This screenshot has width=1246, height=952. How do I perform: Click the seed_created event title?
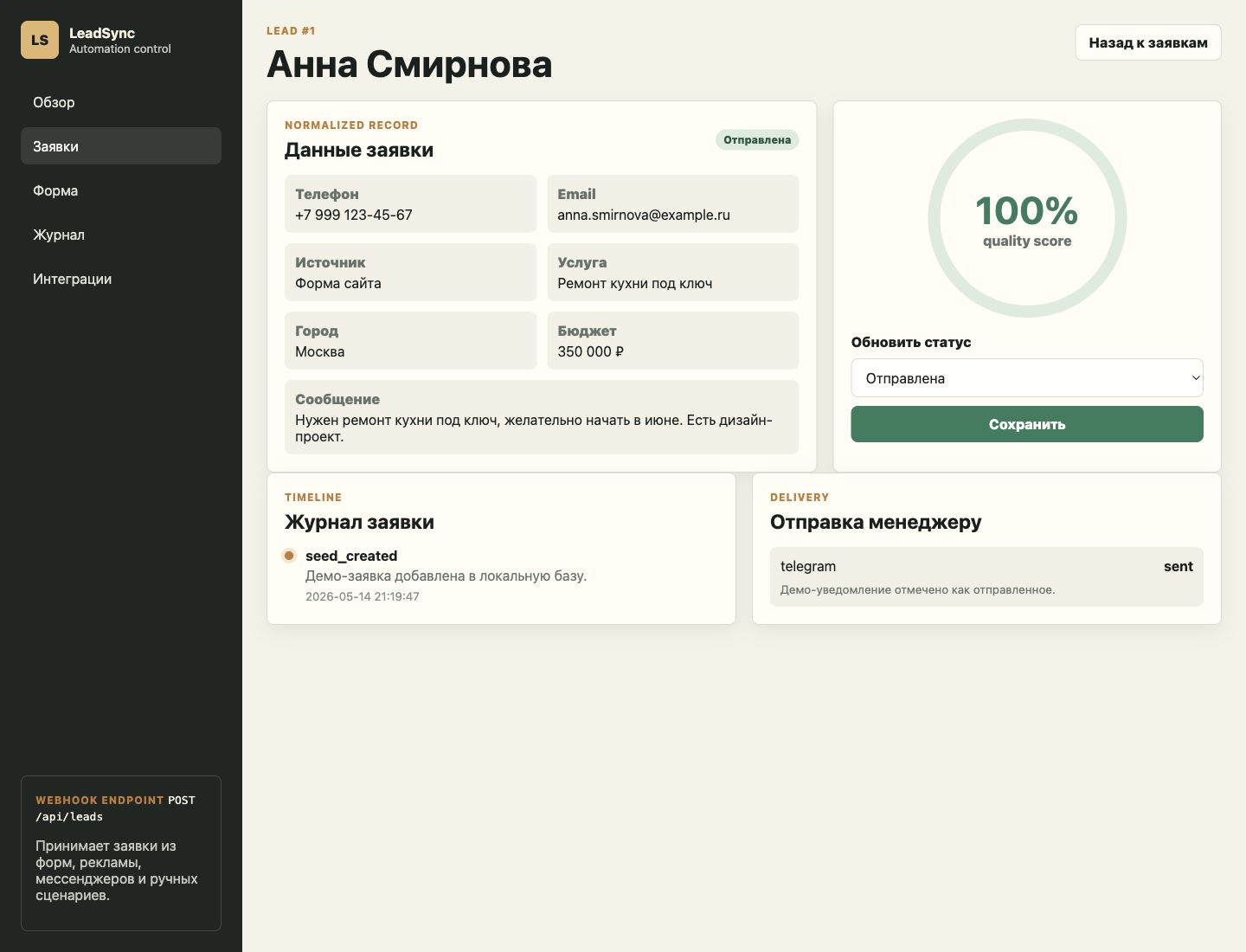(x=351, y=556)
